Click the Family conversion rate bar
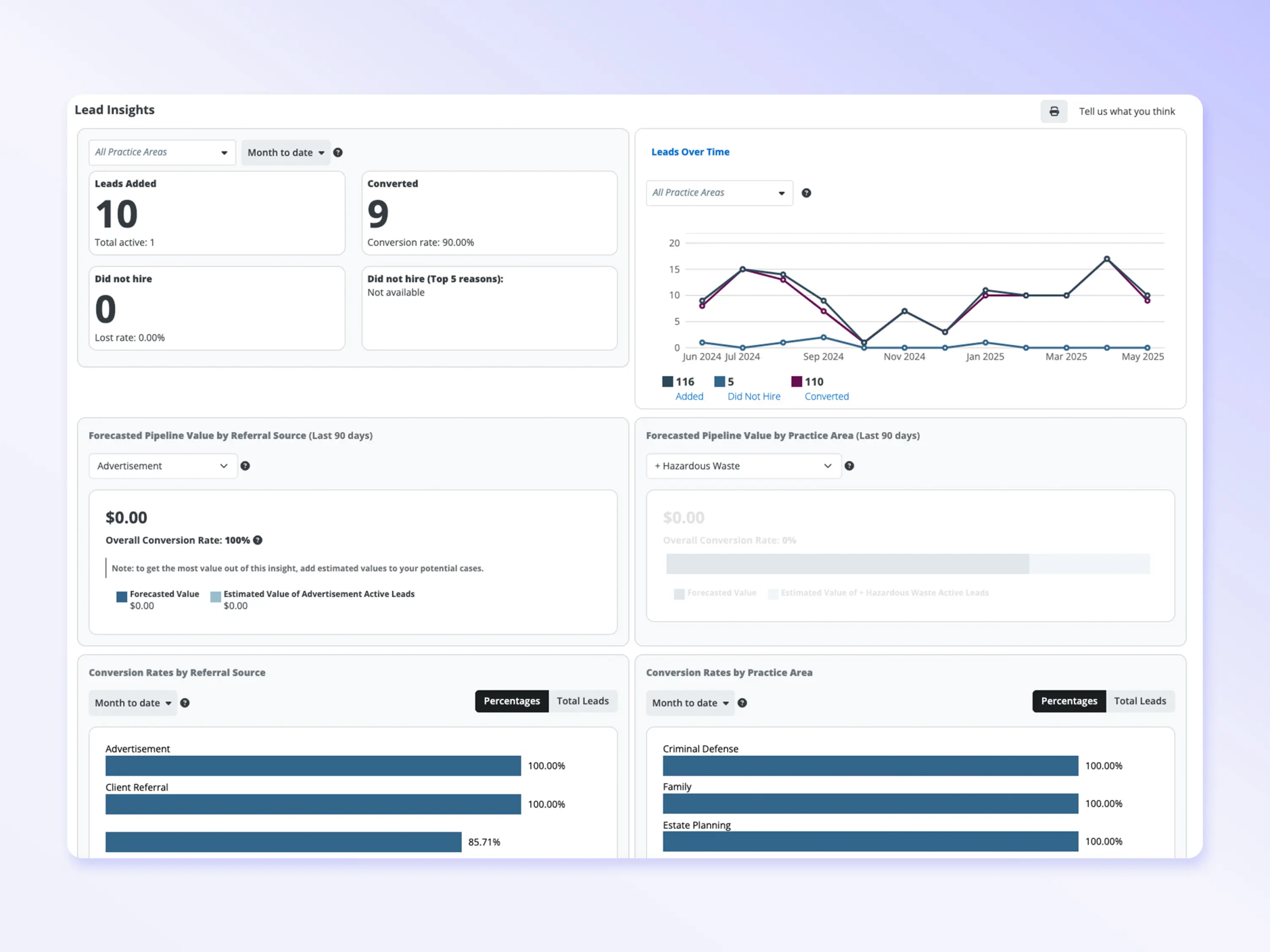The image size is (1270, 952). point(870,804)
